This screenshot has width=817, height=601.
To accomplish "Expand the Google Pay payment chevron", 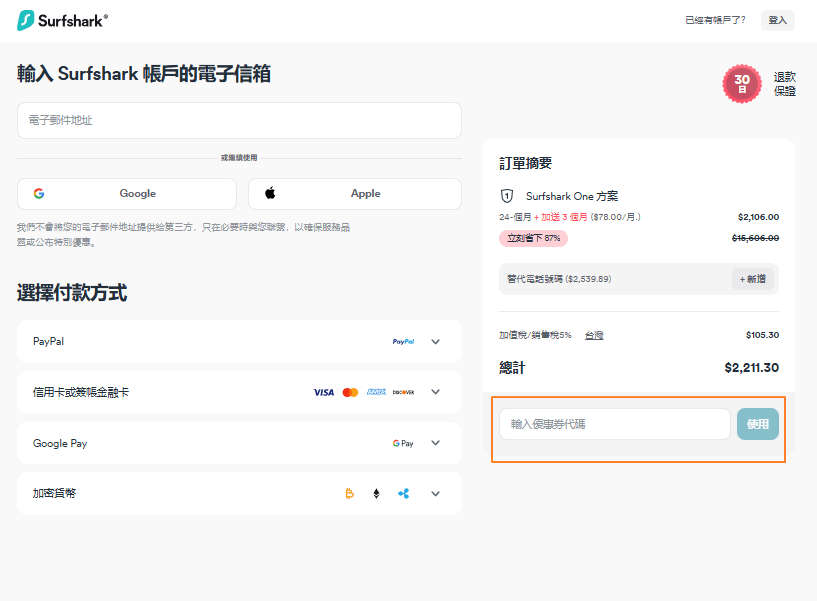I will point(435,443).
